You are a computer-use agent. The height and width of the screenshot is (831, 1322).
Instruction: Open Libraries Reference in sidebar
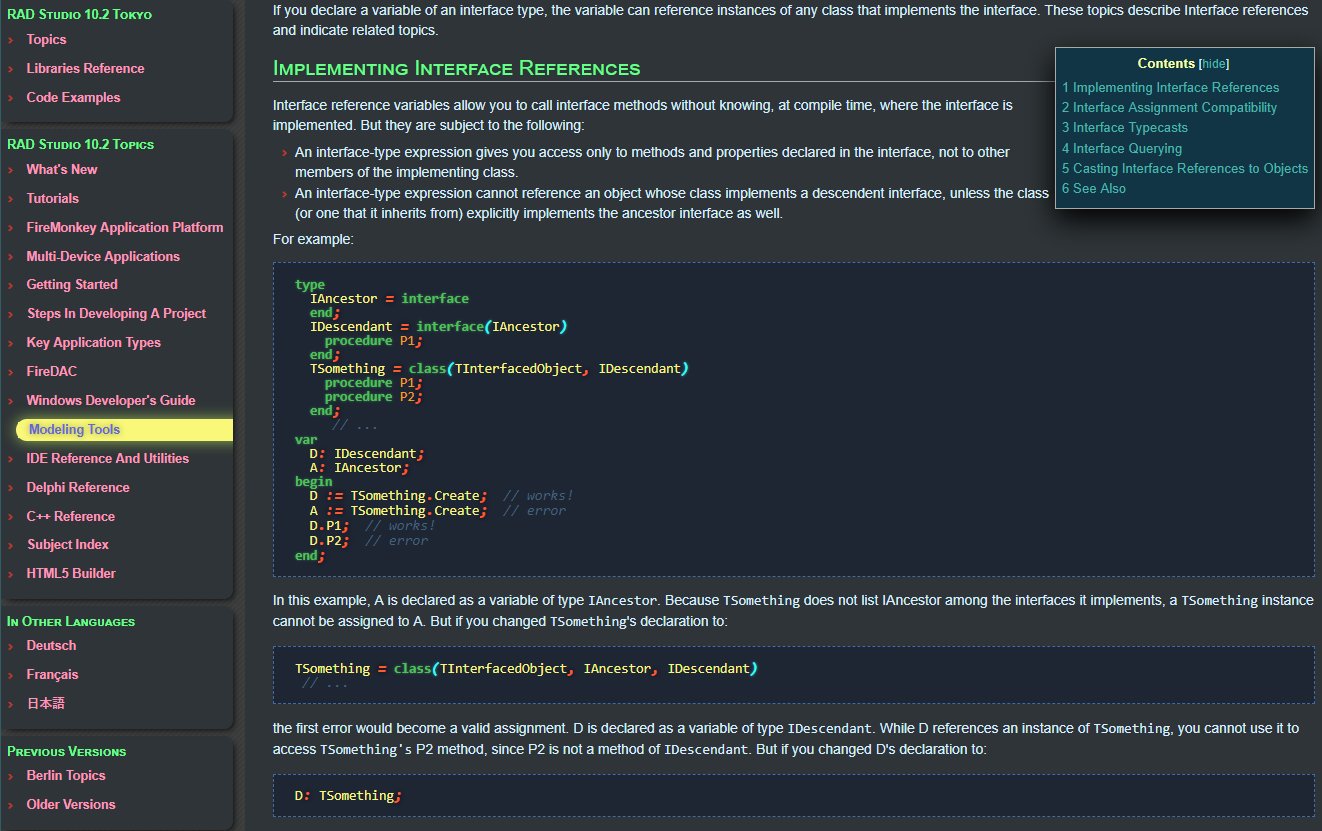click(x=85, y=69)
